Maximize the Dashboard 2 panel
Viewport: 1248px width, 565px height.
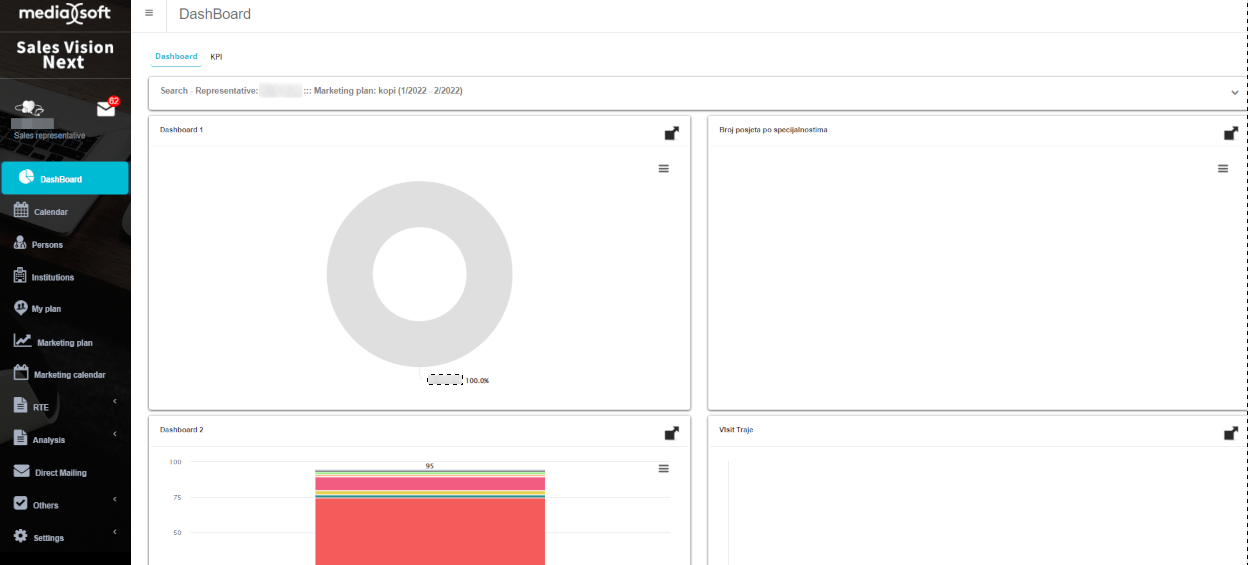pos(672,433)
